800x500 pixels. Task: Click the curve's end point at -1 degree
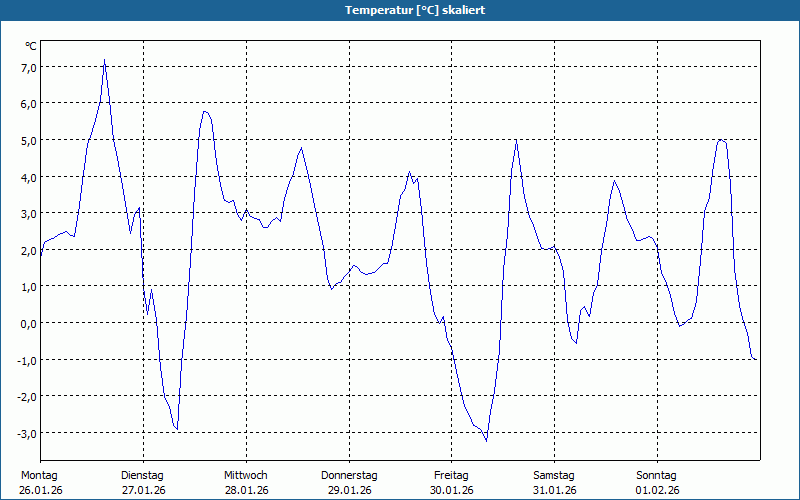756,359
